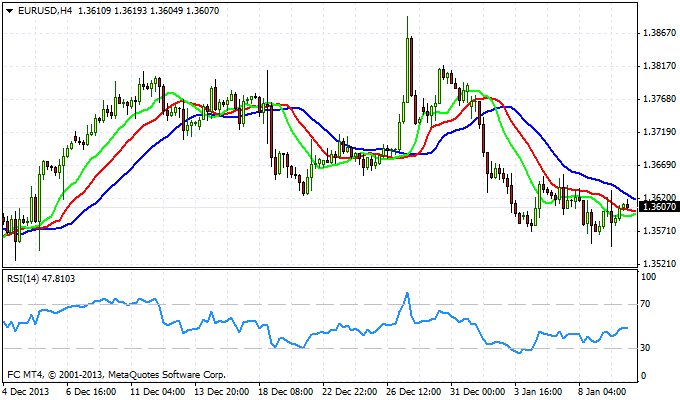The image size is (680, 400).
Task: Click the RSI(14) 47.8103 indicator label
Action: tap(41, 279)
